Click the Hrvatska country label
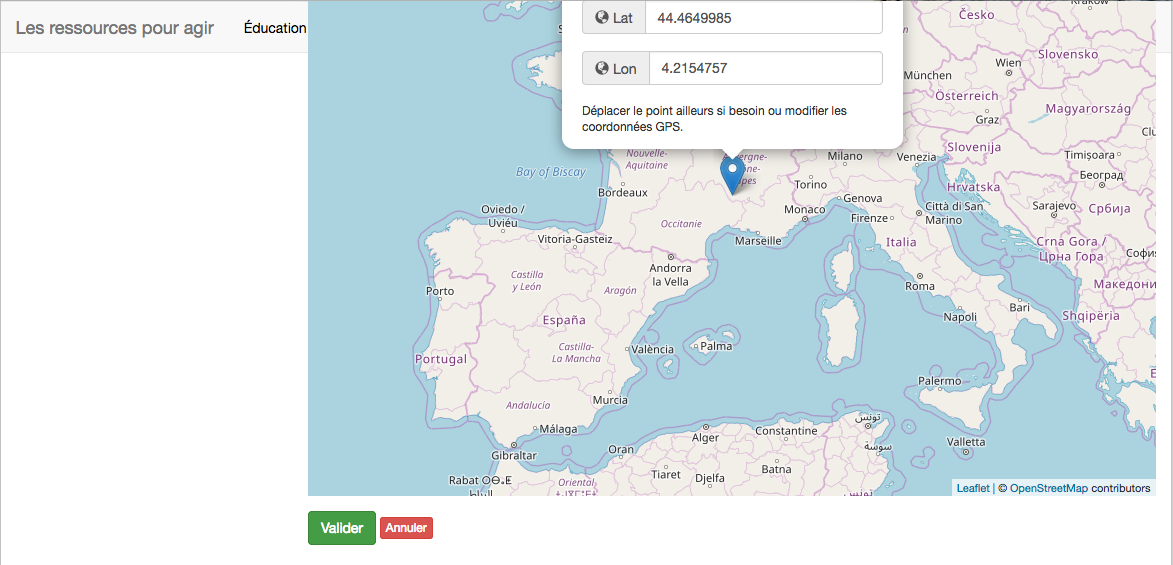The height and width of the screenshot is (565, 1173). tap(973, 186)
